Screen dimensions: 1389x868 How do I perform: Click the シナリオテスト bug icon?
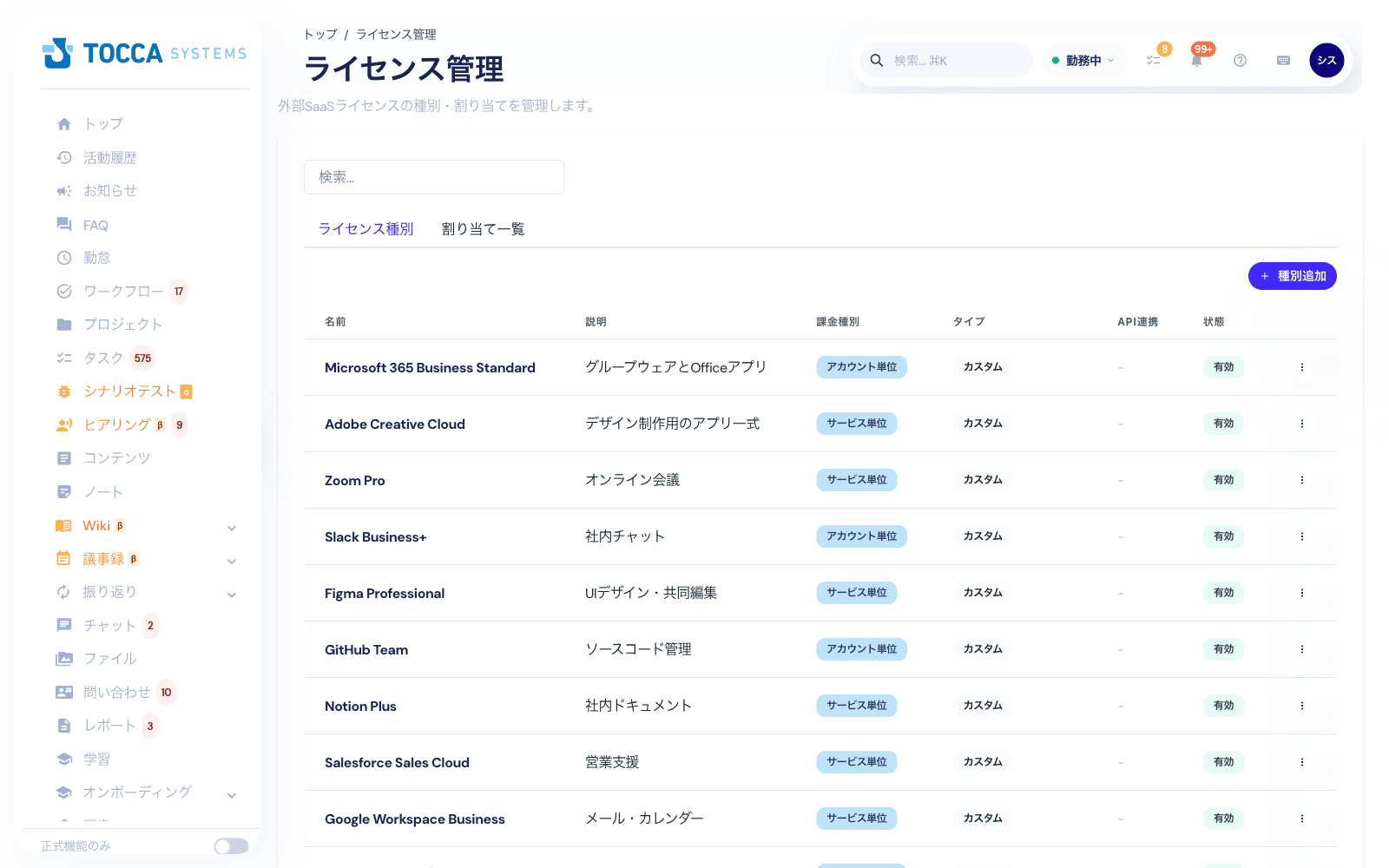(x=64, y=391)
